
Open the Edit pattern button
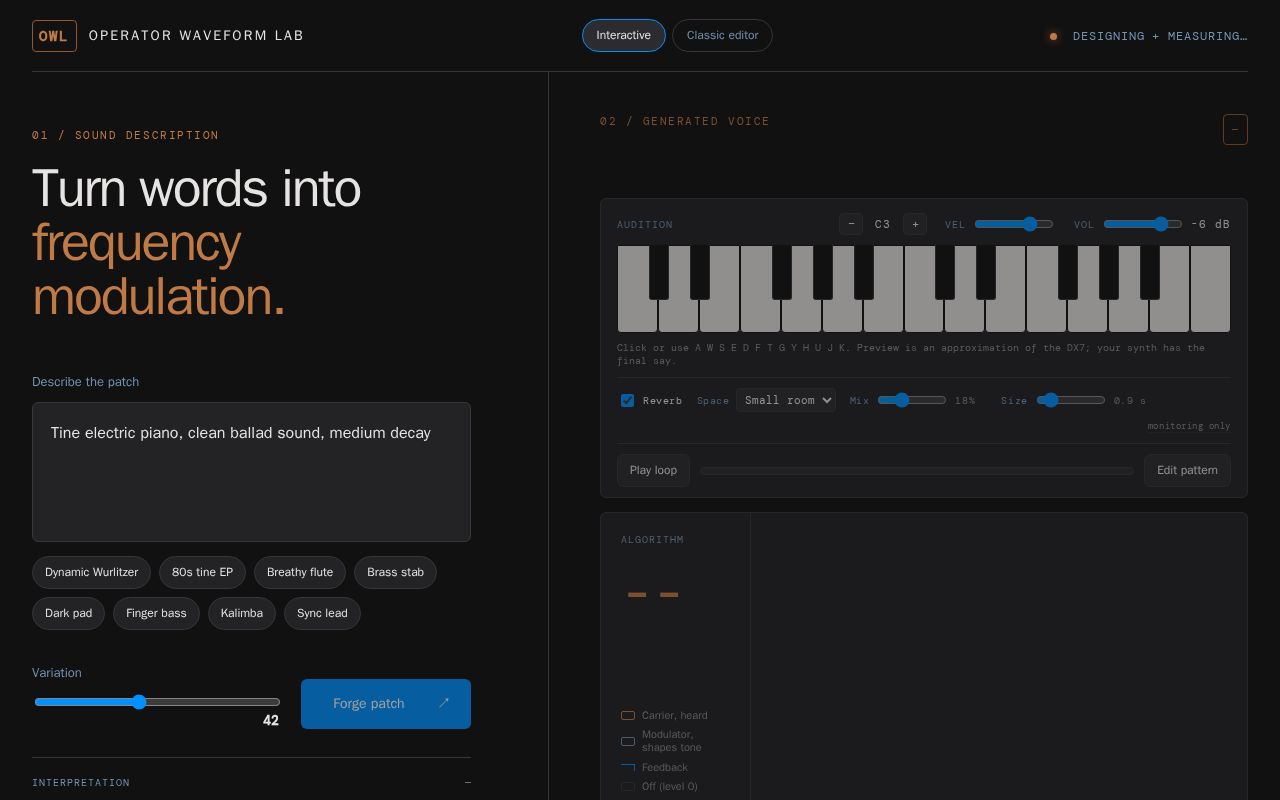(x=1187, y=470)
